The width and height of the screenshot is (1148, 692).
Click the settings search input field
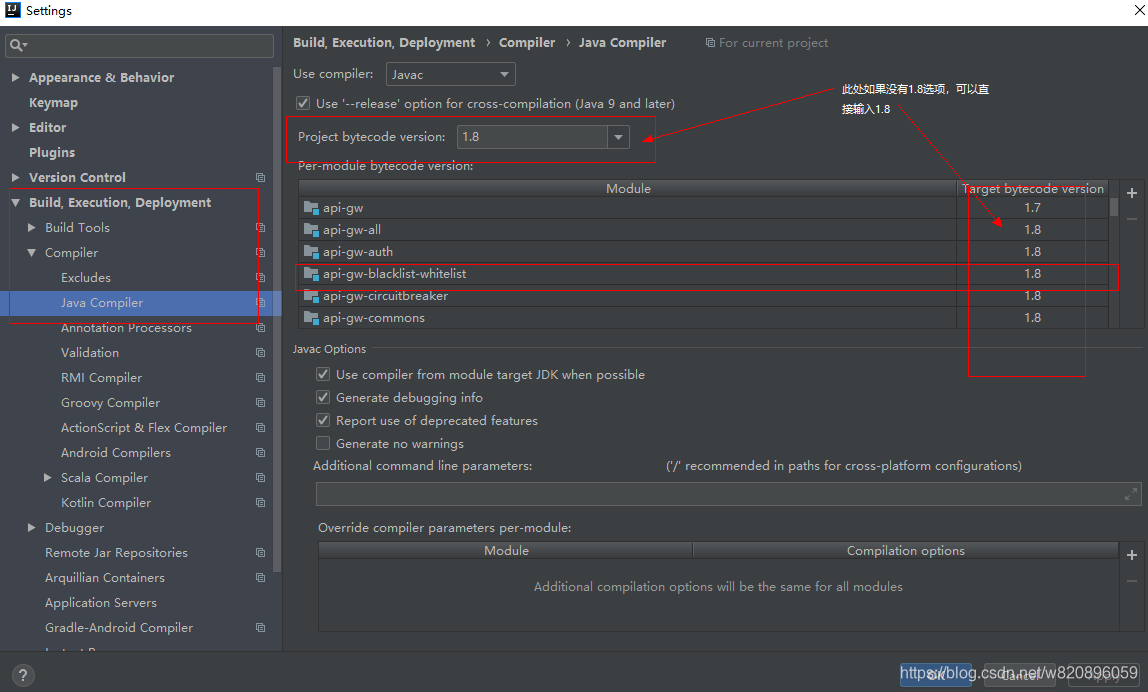tap(139, 45)
